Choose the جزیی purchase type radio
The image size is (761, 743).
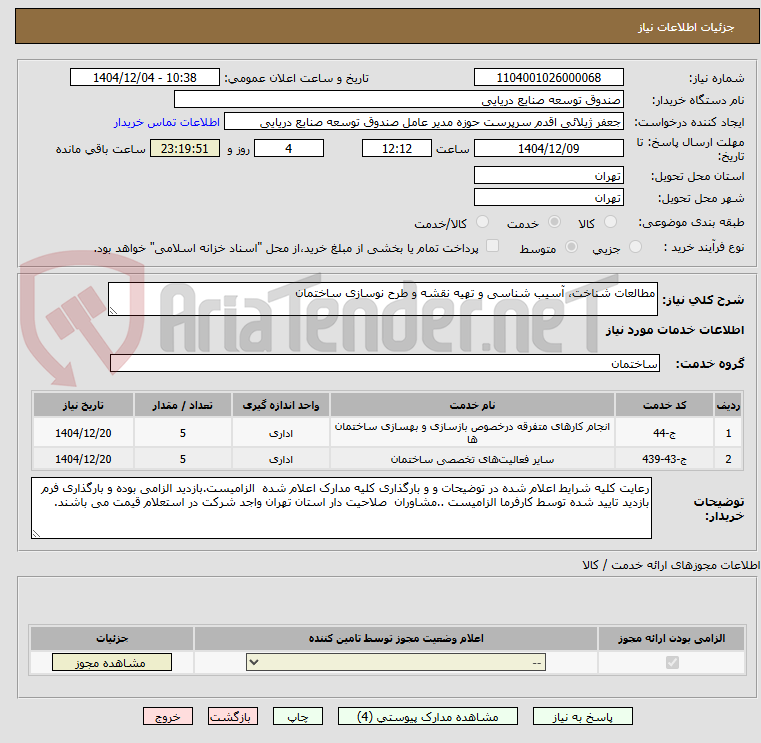coord(635,247)
